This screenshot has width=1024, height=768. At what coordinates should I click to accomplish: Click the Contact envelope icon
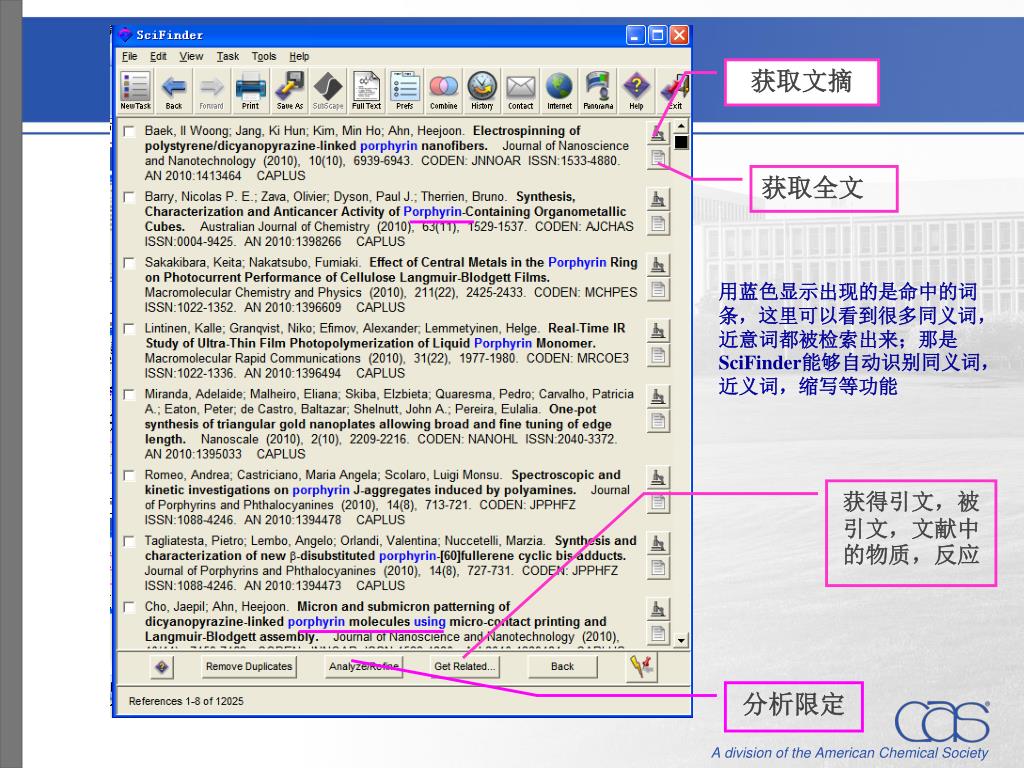click(x=520, y=91)
